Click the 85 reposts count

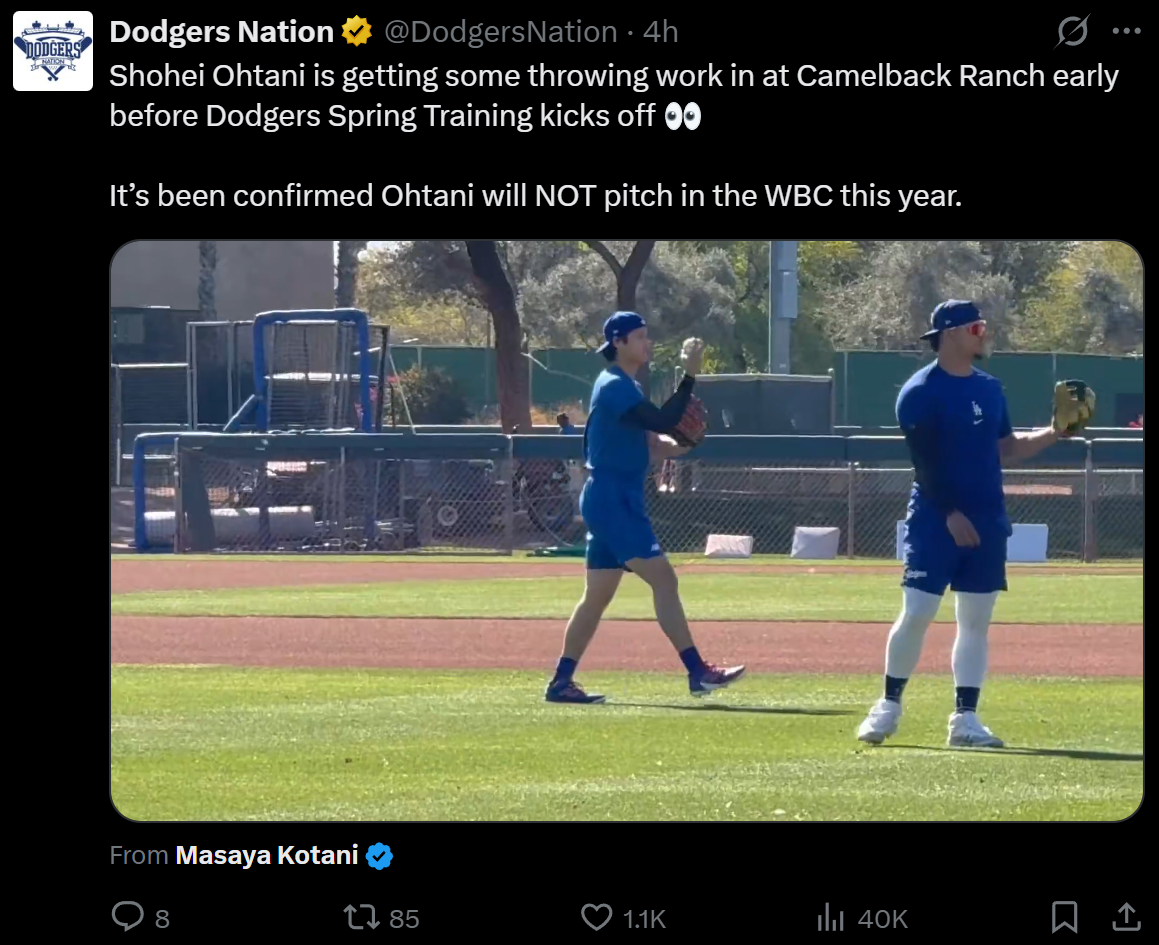(404, 918)
